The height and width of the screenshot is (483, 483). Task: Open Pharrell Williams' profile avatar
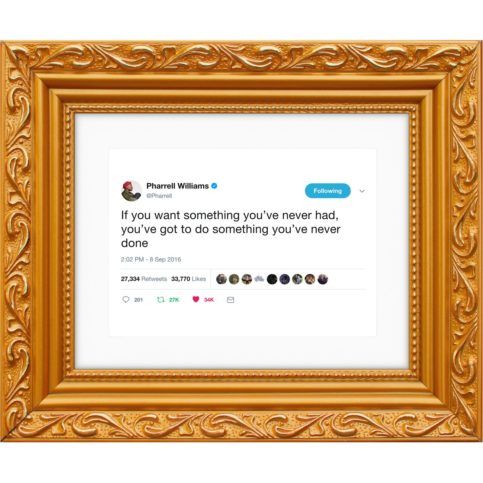(x=131, y=191)
